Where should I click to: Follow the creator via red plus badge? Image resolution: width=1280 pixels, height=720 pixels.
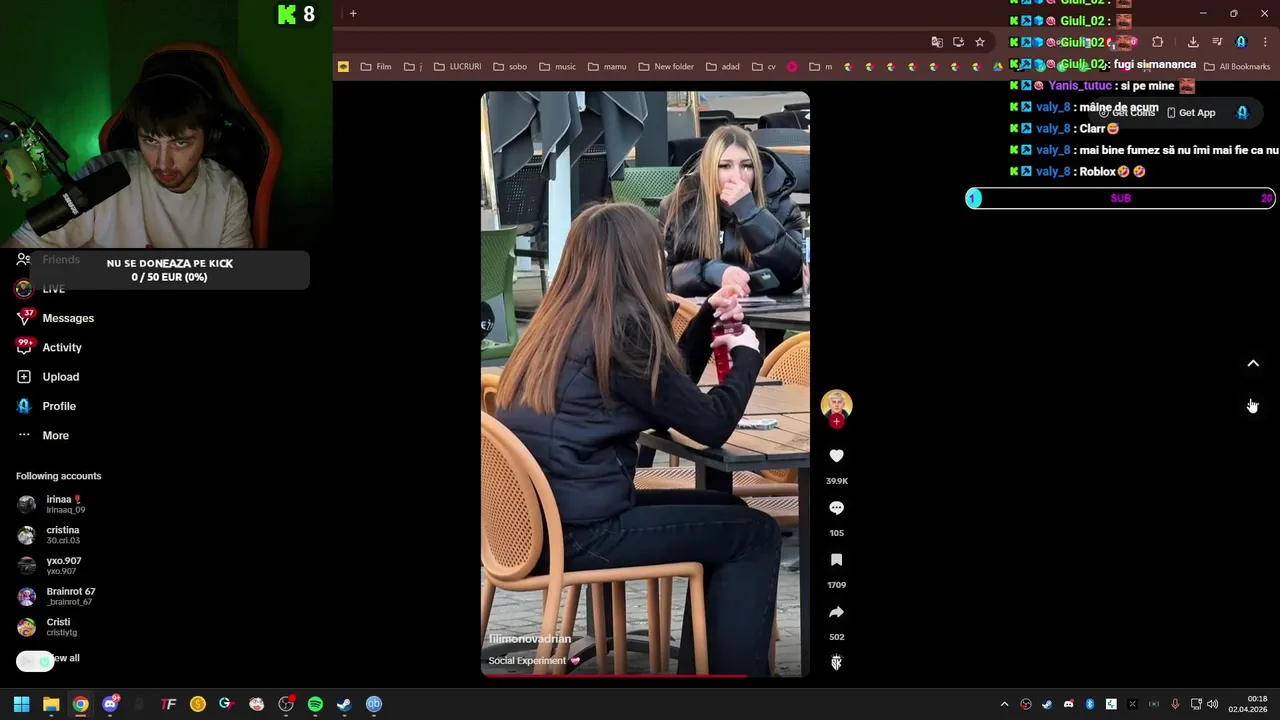836,421
